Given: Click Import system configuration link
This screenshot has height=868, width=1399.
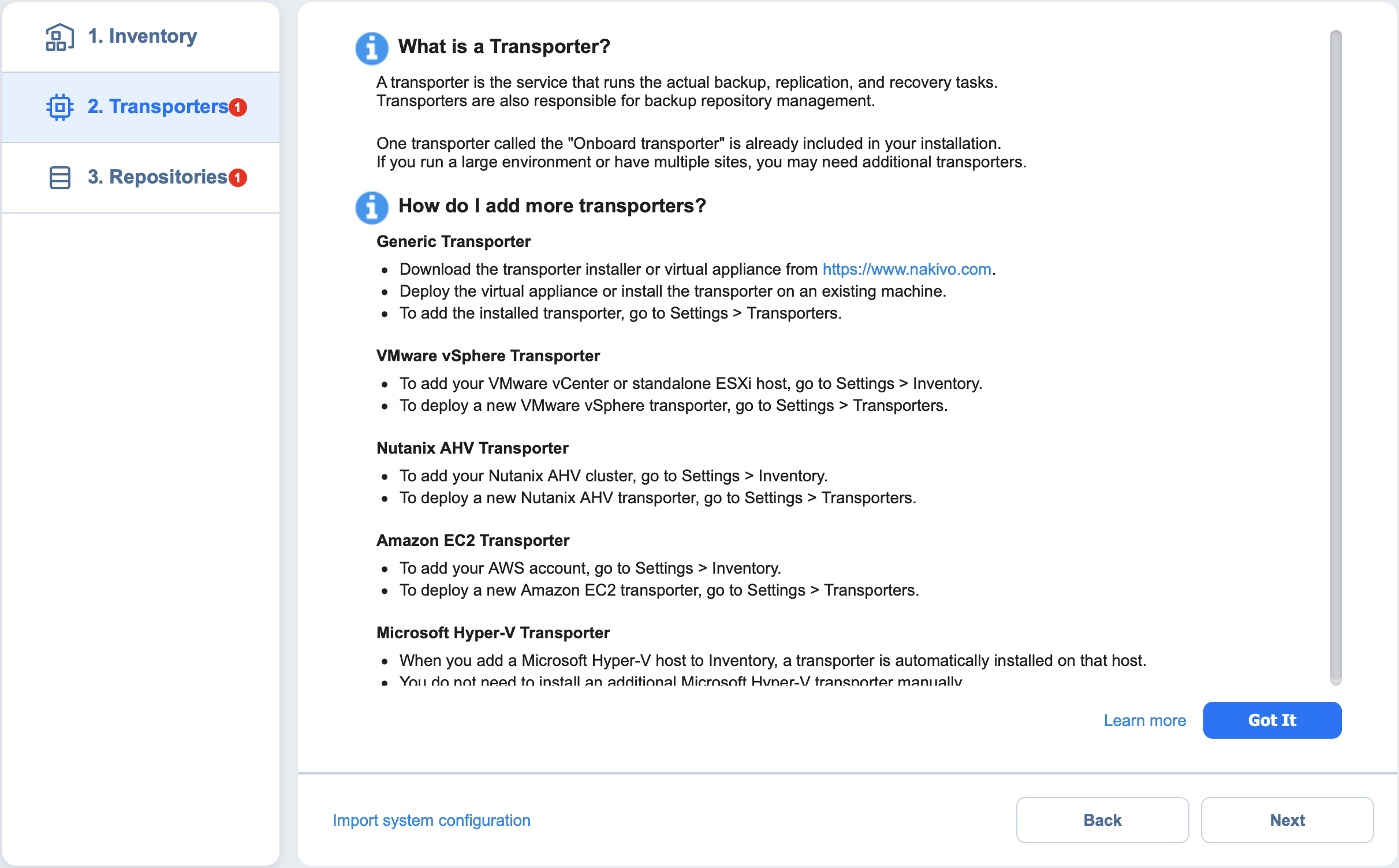Looking at the screenshot, I should [431, 820].
